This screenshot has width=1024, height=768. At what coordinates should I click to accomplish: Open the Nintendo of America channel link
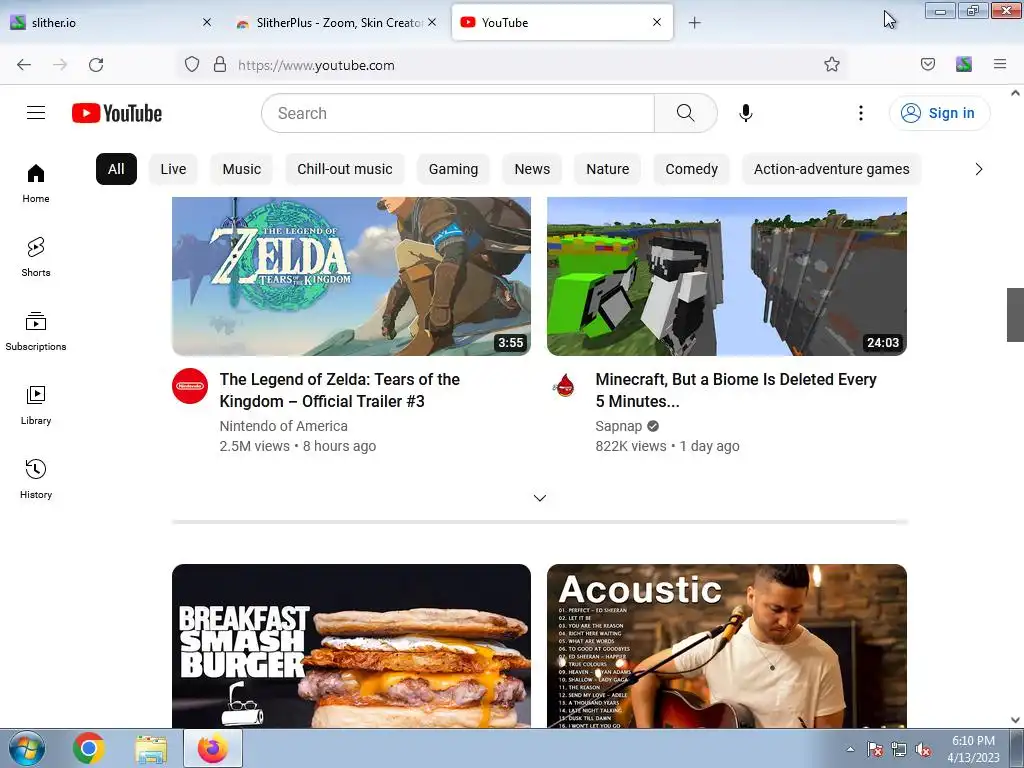pyautogui.click(x=283, y=426)
